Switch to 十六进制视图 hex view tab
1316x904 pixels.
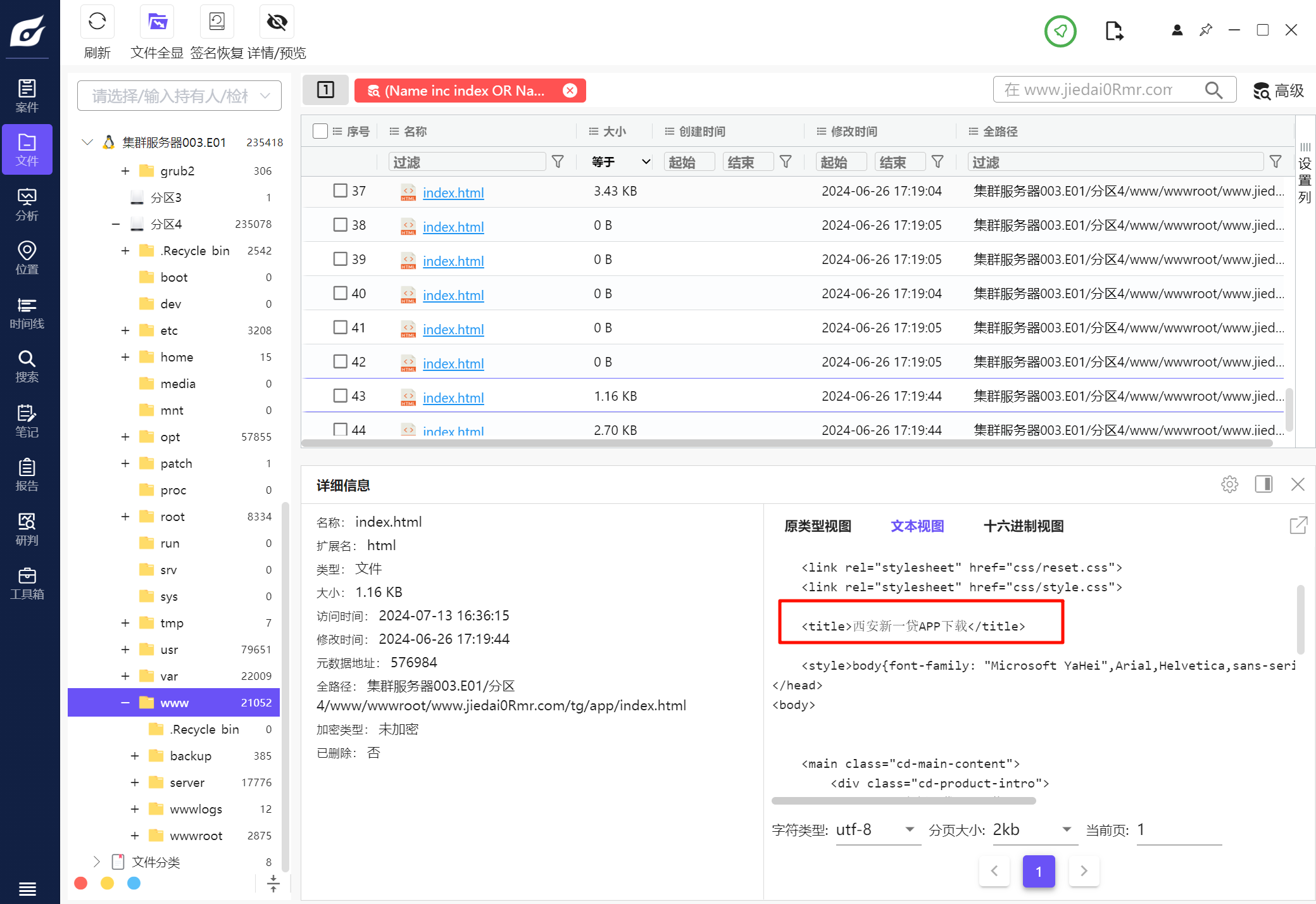(x=1023, y=526)
